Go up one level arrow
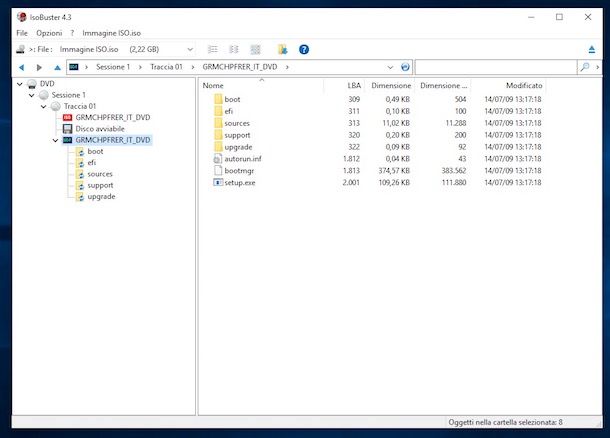The width and height of the screenshot is (610, 438). (58, 67)
